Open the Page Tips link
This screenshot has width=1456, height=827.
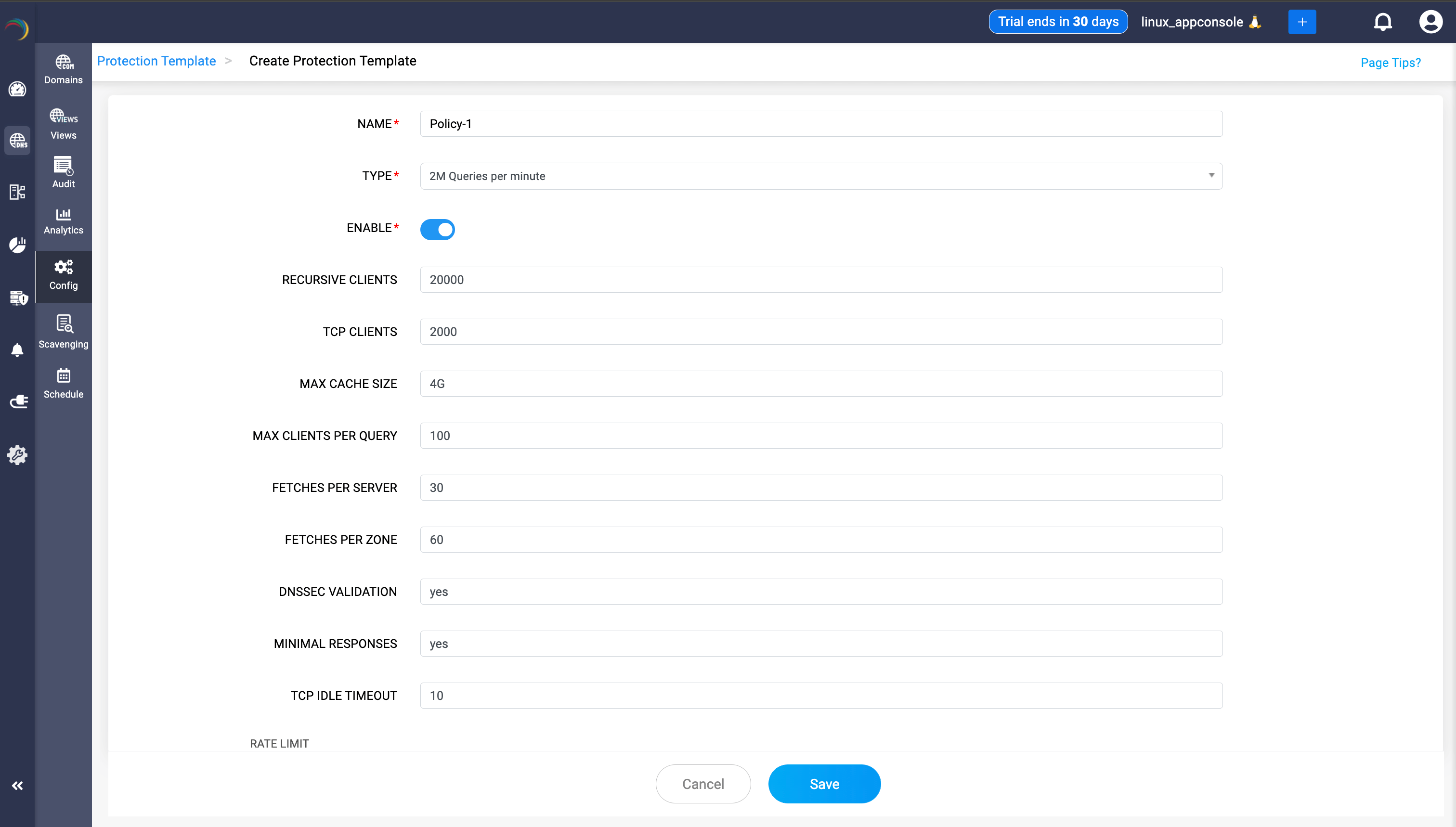[1390, 63]
